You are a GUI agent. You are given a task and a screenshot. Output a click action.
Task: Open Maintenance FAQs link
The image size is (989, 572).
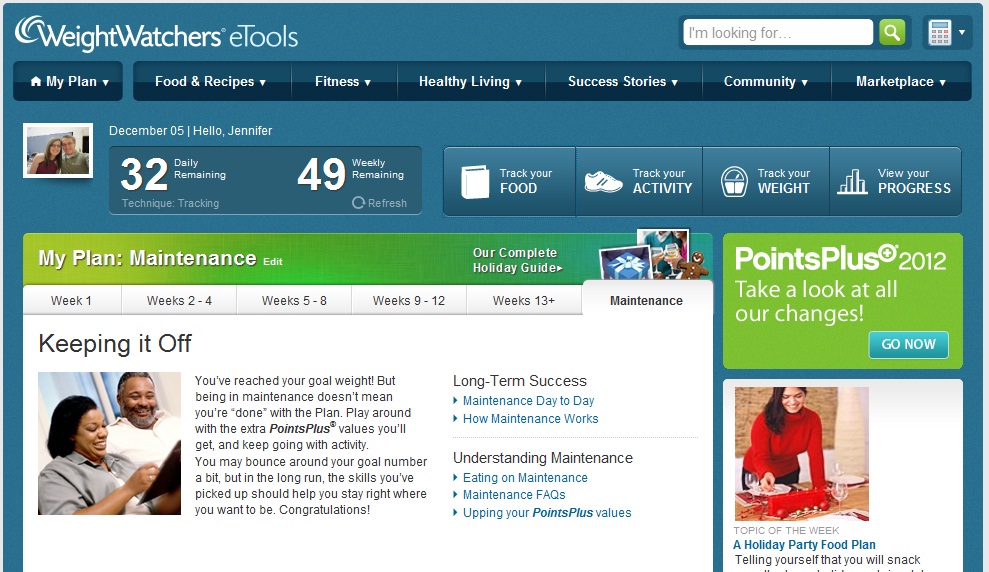pyautogui.click(x=514, y=494)
